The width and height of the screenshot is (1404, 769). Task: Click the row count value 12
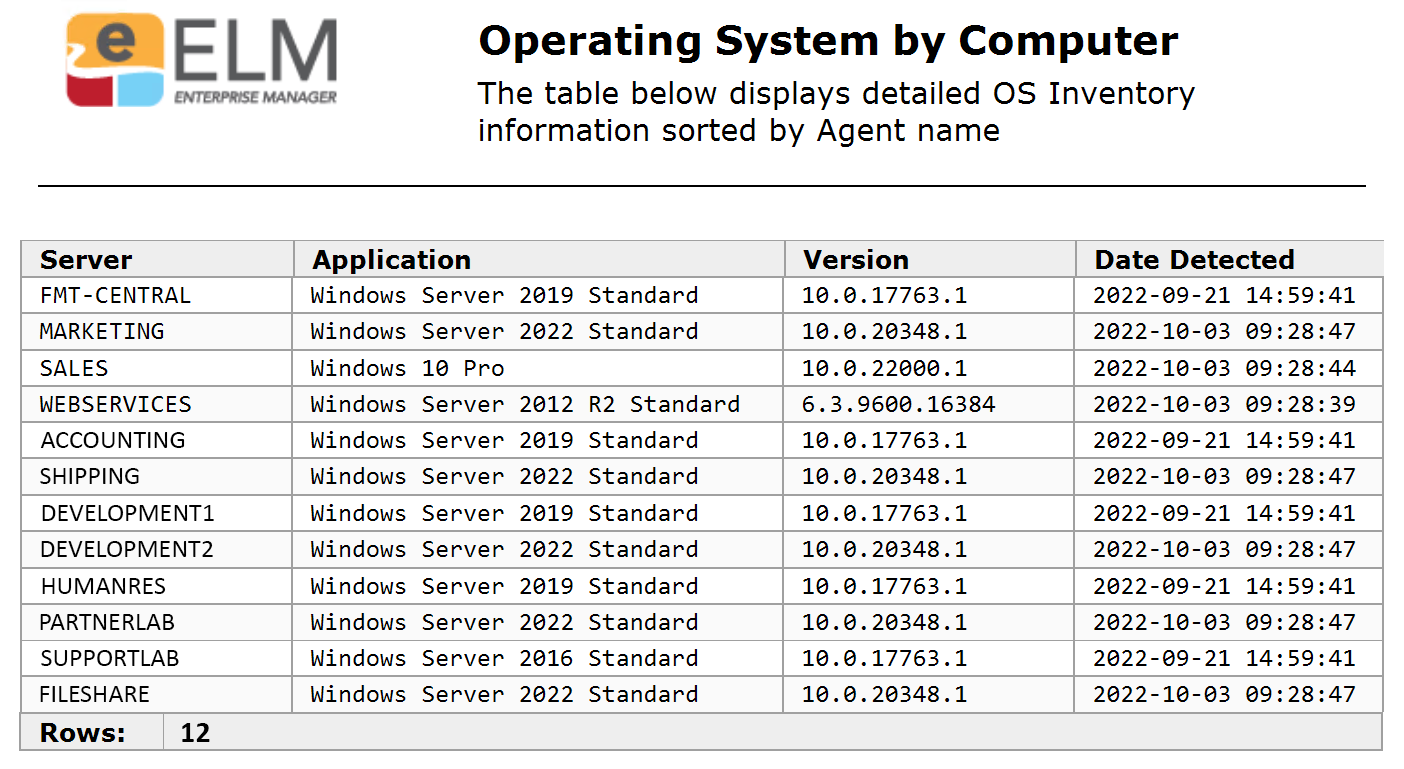[x=195, y=733]
